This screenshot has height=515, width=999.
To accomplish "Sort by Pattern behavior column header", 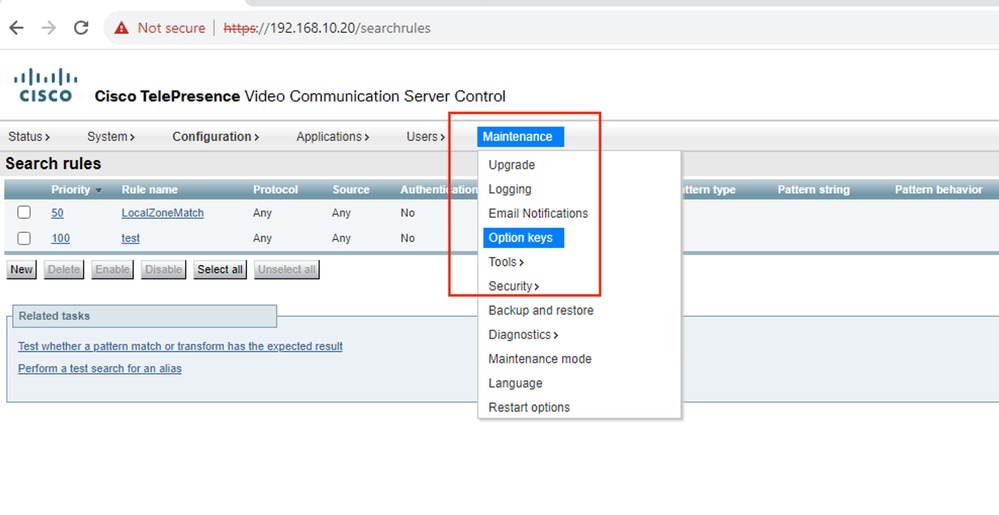I will (x=938, y=190).
